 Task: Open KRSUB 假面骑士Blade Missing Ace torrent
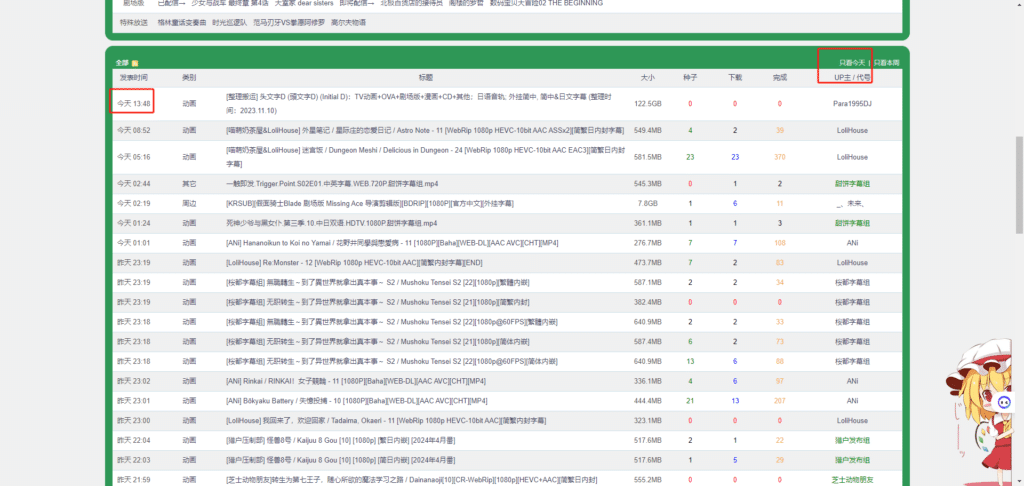click(370, 204)
